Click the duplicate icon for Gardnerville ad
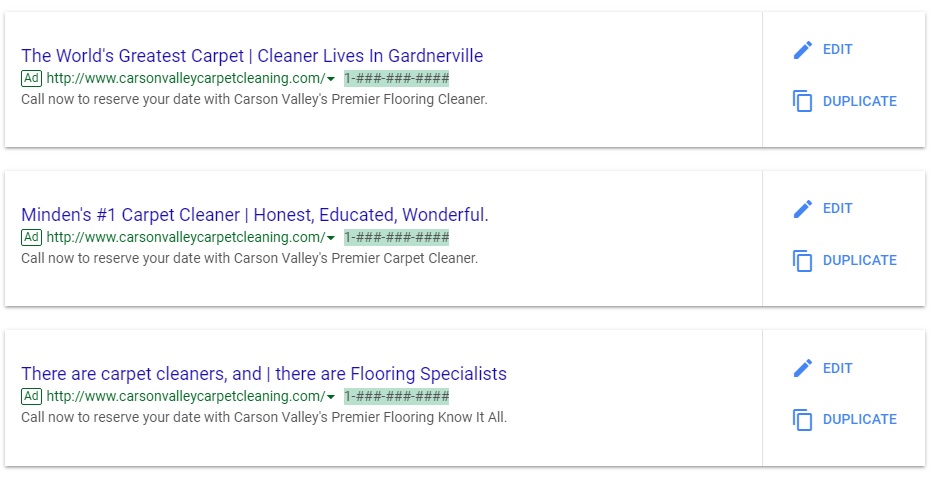The width and height of the screenshot is (940, 482). point(802,101)
